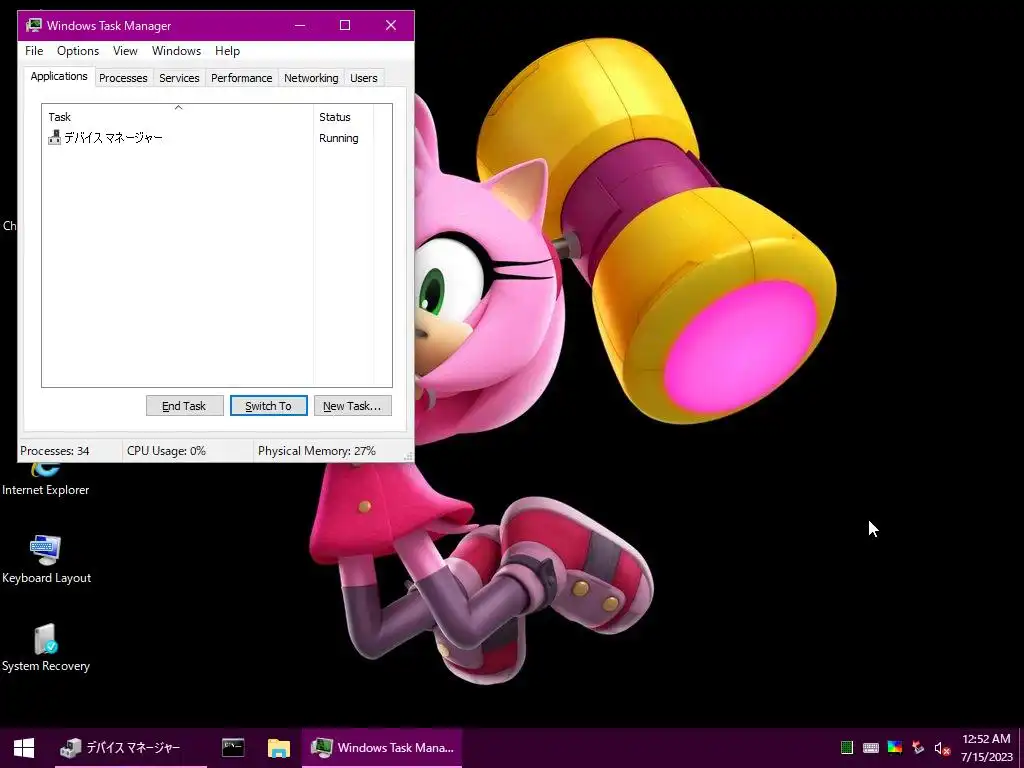This screenshot has width=1024, height=768.
Task: Open the Windows Start menu
Action: (24, 748)
